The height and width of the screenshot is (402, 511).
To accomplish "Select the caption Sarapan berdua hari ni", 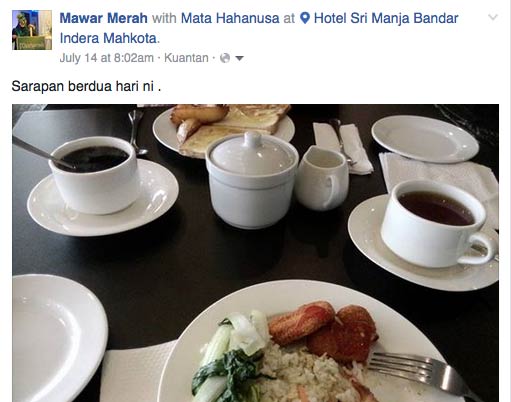I will [x=86, y=86].
